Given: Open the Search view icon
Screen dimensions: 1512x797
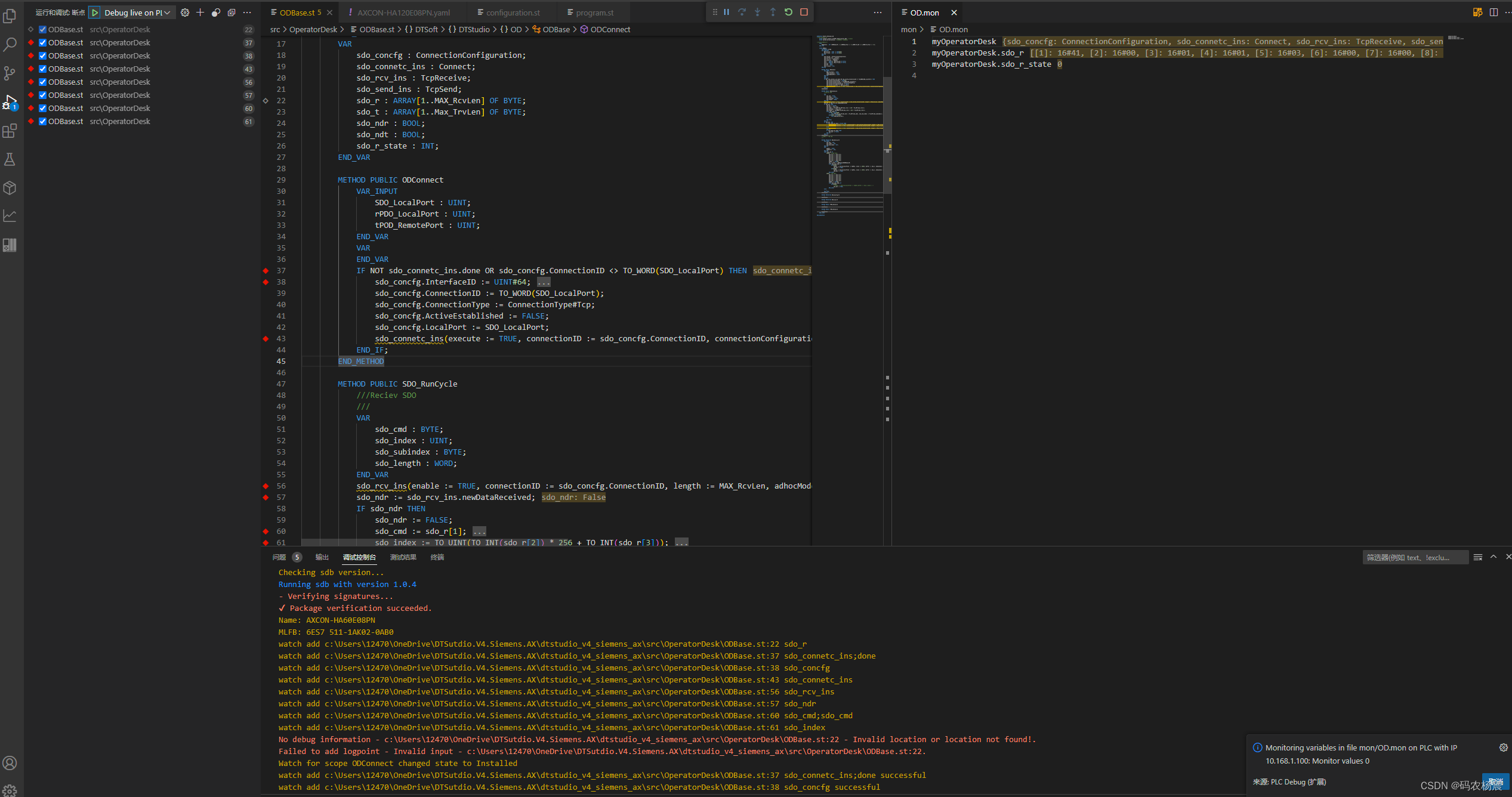Looking at the screenshot, I should pyautogui.click(x=10, y=45).
